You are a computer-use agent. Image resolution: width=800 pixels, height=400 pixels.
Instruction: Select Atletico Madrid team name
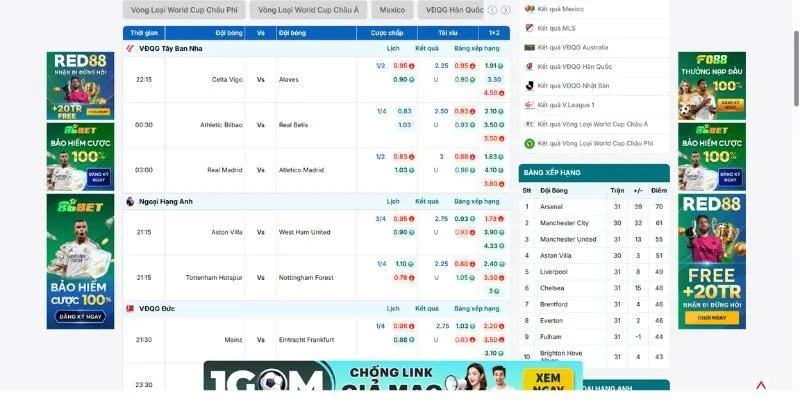tap(301, 170)
